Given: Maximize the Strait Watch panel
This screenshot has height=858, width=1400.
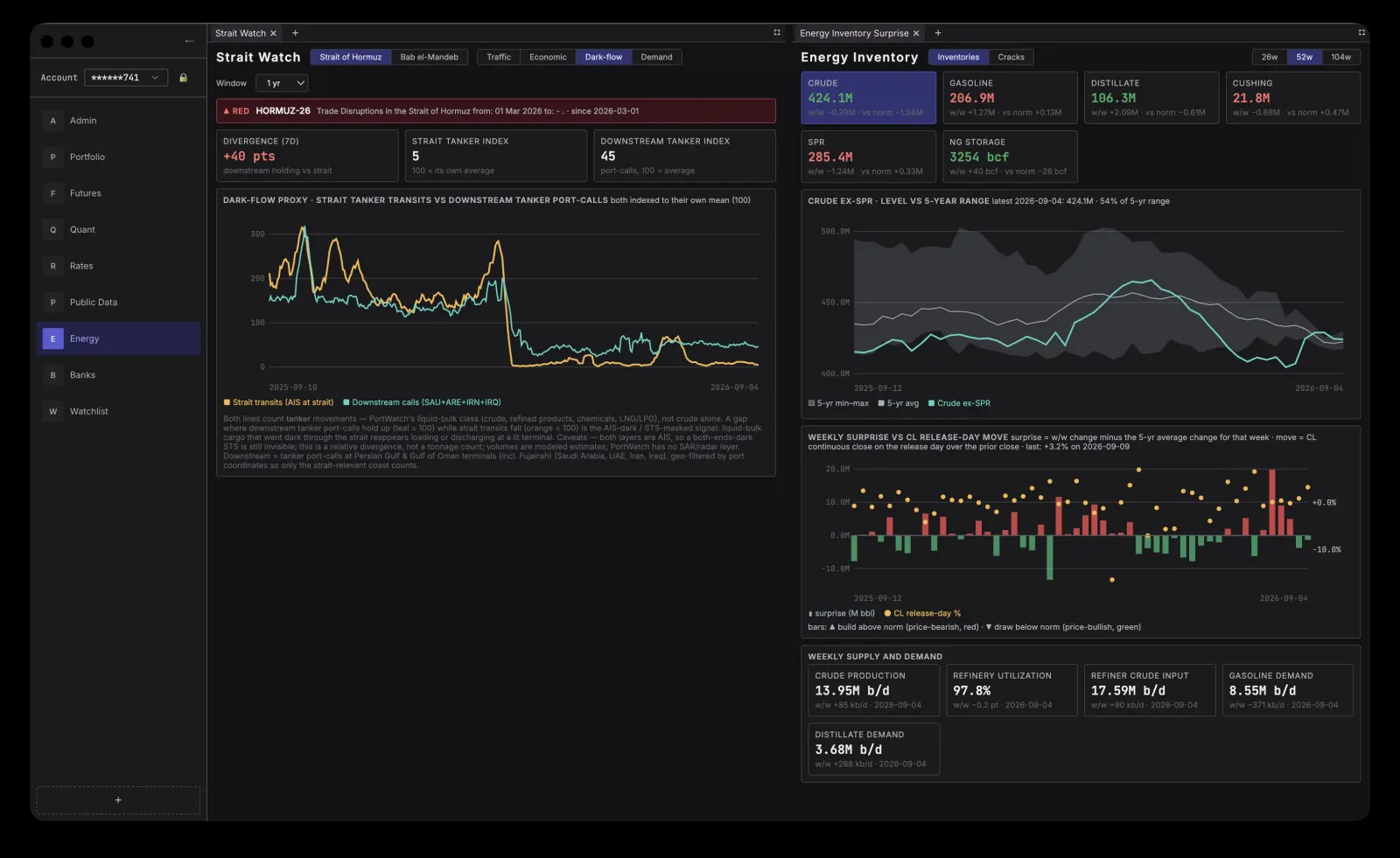Looking at the screenshot, I should click(x=777, y=32).
